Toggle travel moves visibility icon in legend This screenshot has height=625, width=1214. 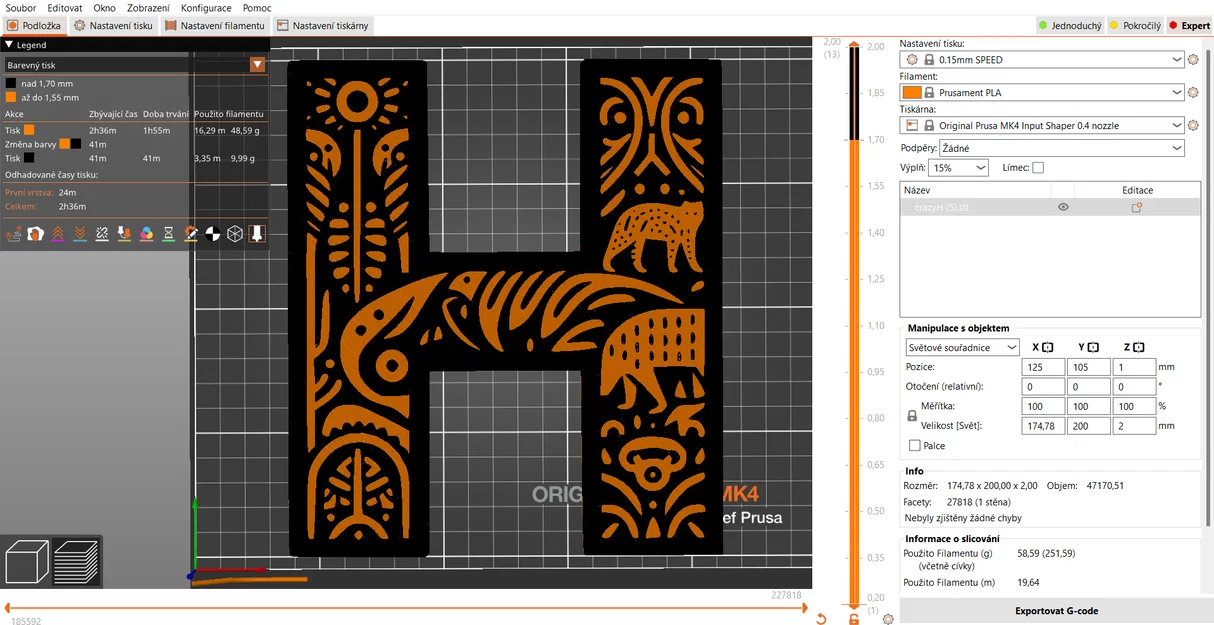pos(14,233)
